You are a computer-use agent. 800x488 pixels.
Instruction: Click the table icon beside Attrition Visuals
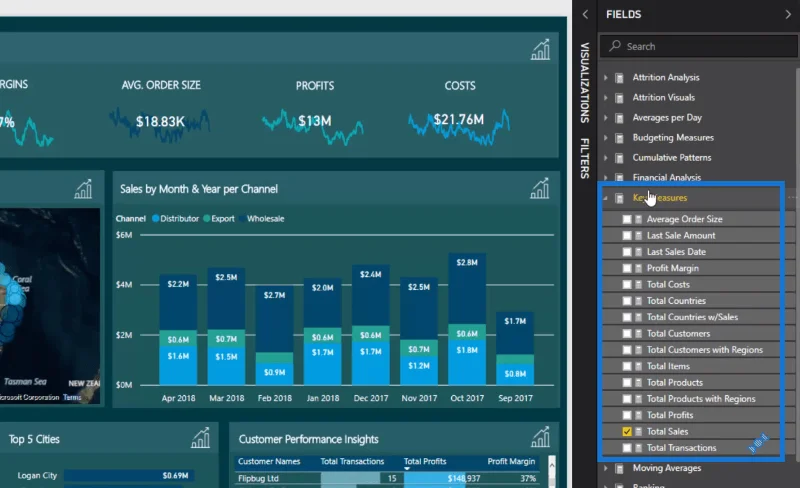(x=619, y=97)
